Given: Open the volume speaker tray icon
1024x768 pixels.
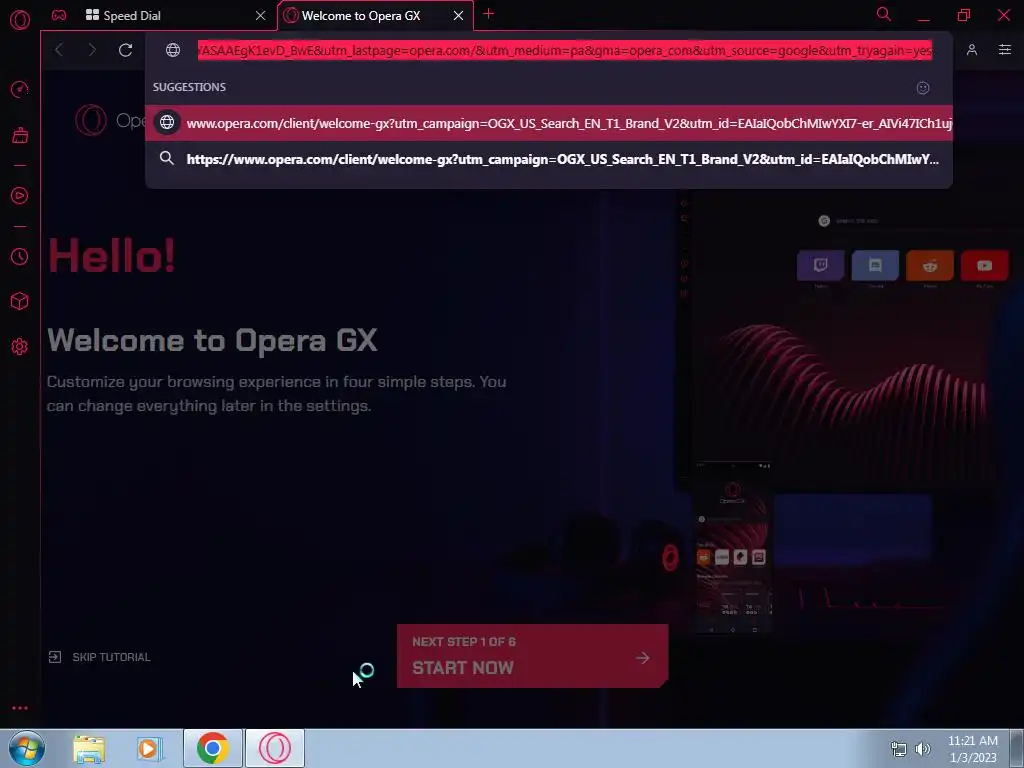Looking at the screenshot, I should (923, 749).
